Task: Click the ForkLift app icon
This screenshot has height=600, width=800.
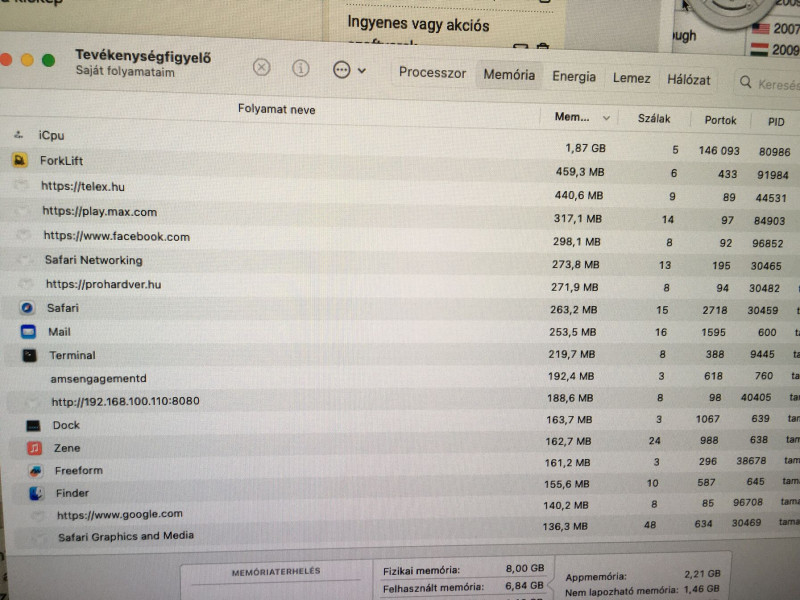Action: (20, 160)
